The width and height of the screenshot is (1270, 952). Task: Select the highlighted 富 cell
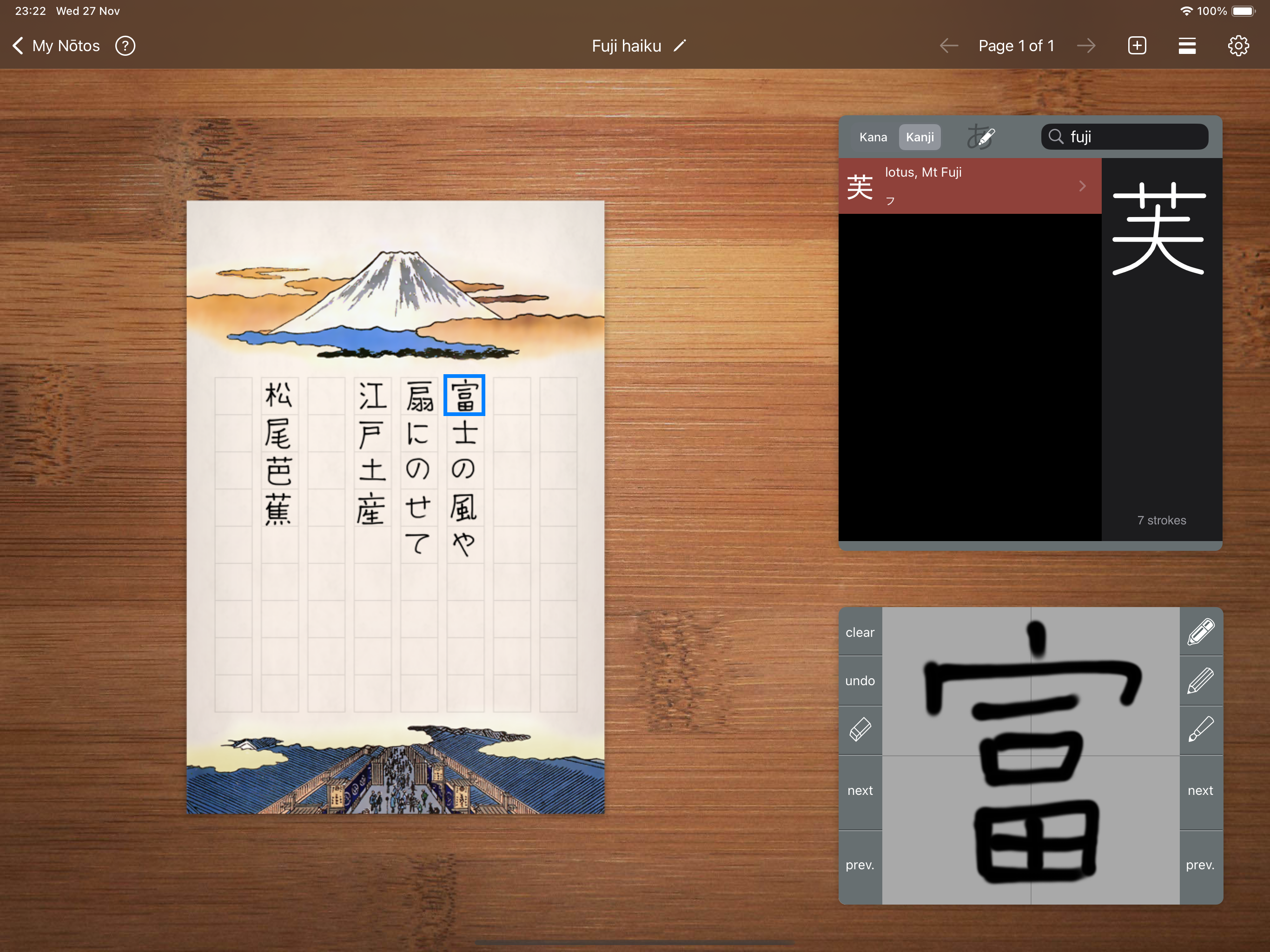(x=464, y=395)
